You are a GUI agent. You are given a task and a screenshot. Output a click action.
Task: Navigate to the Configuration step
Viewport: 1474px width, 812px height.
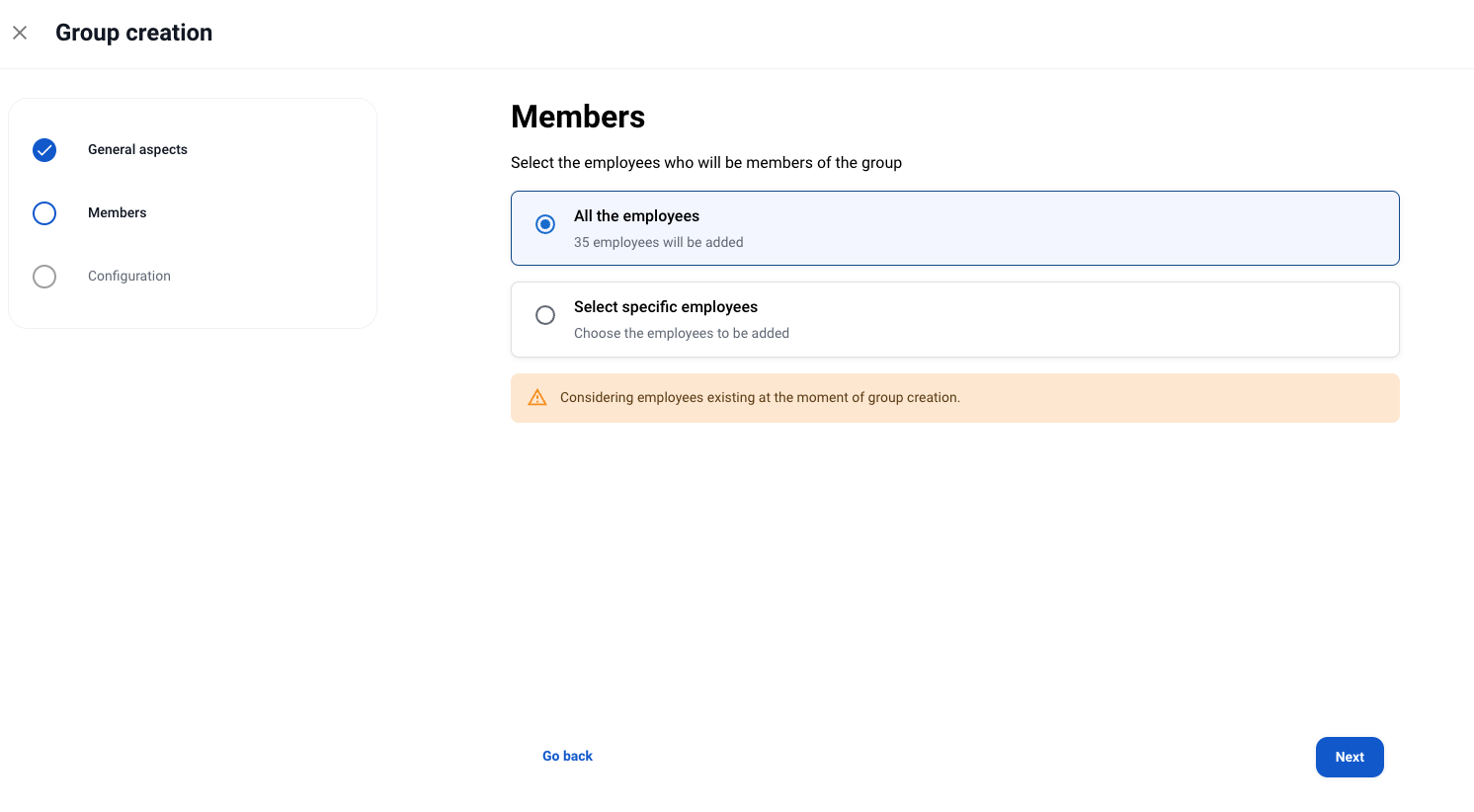click(x=129, y=277)
